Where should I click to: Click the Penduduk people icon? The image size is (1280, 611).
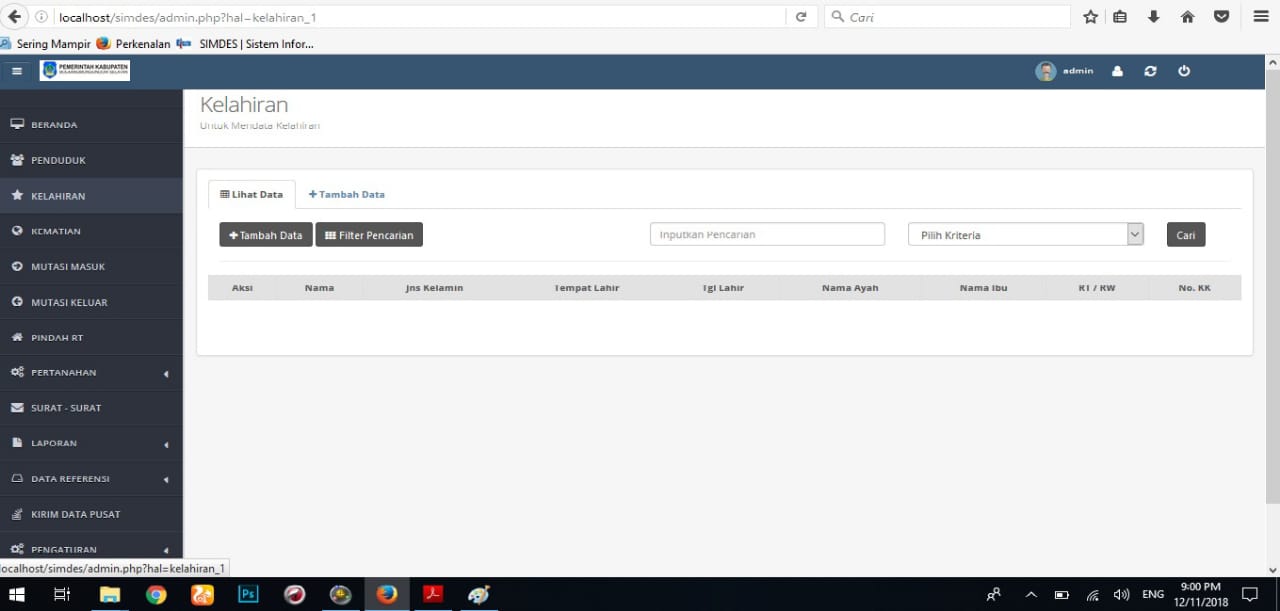pyautogui.click(x=17, y=160)
